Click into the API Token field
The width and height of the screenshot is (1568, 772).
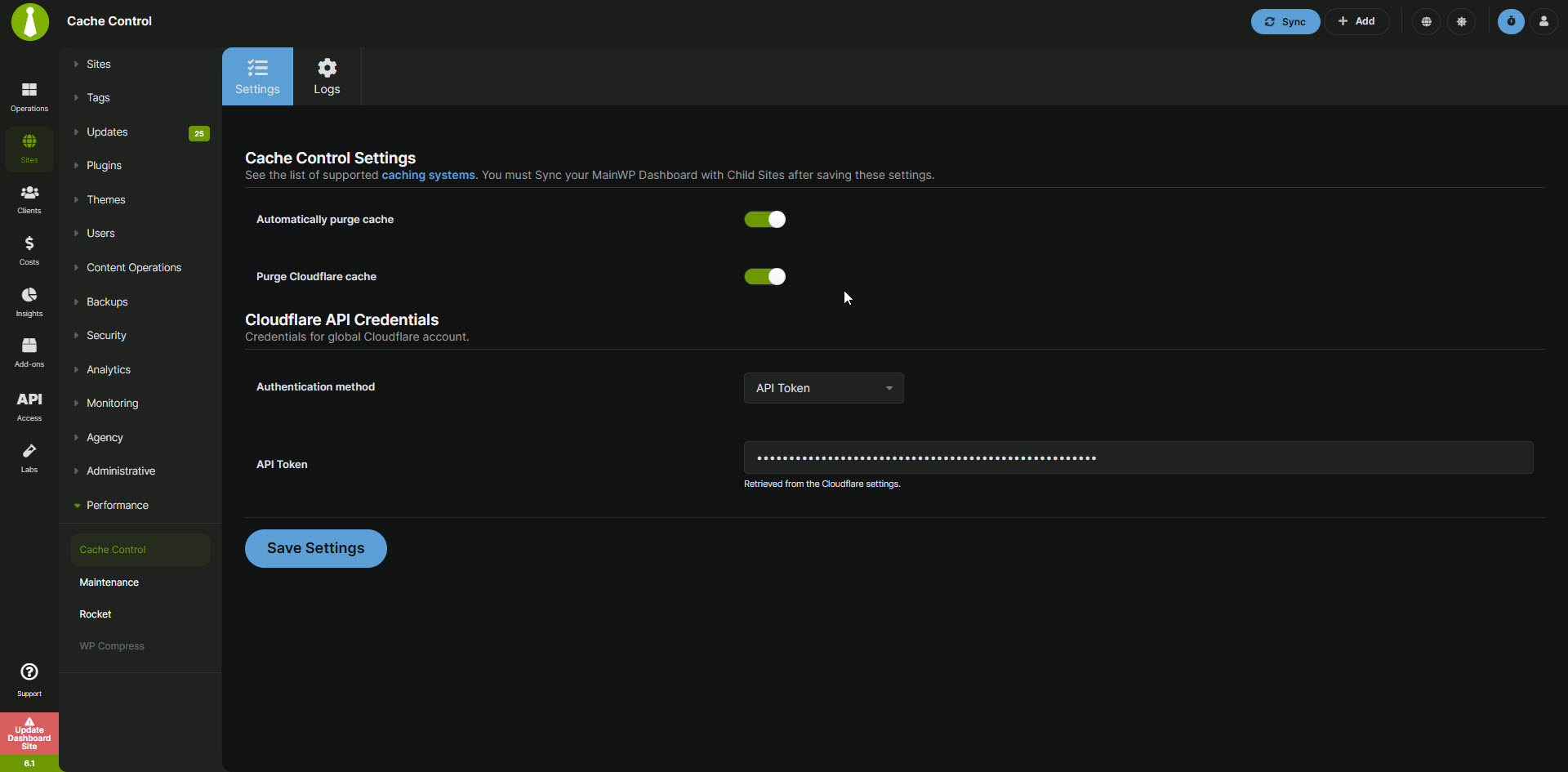click(1138, 457)
